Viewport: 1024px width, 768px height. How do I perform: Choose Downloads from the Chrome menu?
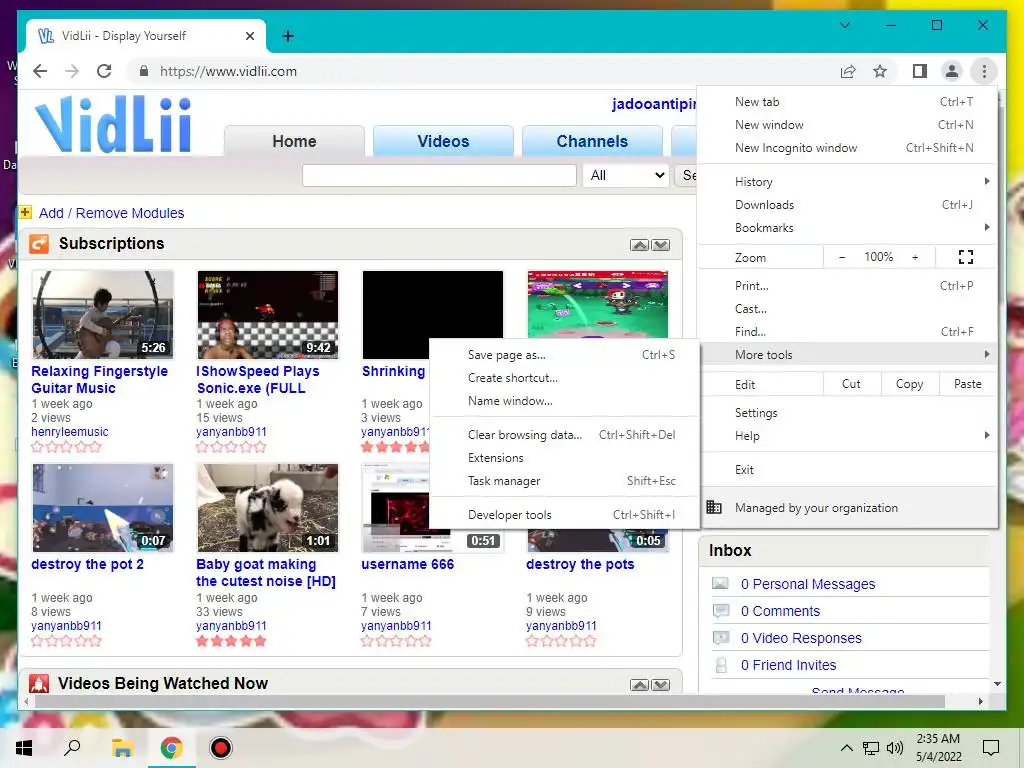pos(846,204)
